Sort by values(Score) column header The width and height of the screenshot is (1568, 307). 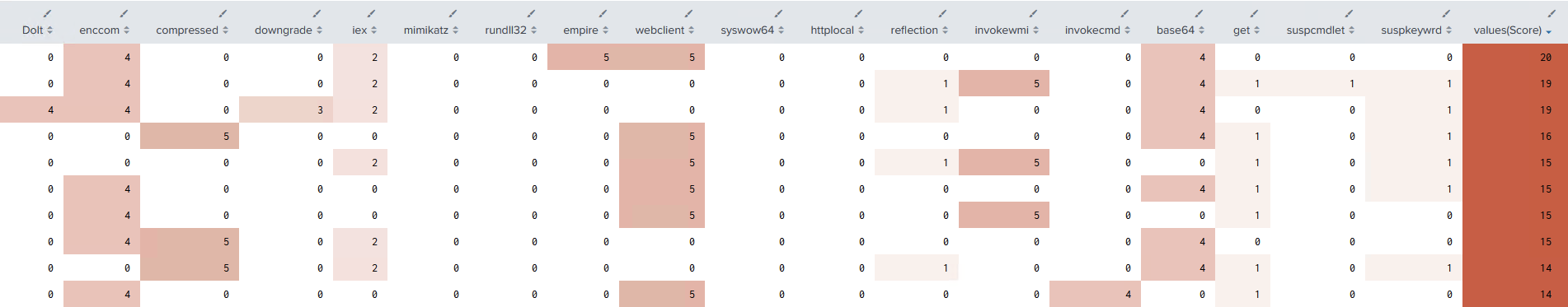[x=1512, y=30]
